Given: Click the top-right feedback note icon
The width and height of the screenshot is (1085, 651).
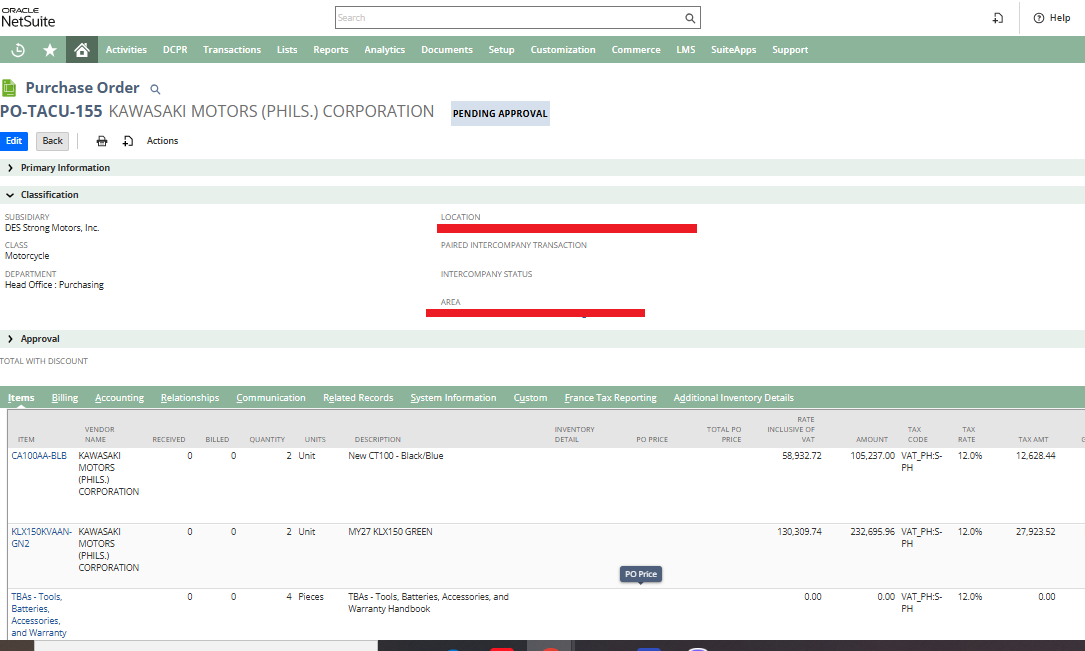Looking at the screenshot, I should click(x=998, y=18).
